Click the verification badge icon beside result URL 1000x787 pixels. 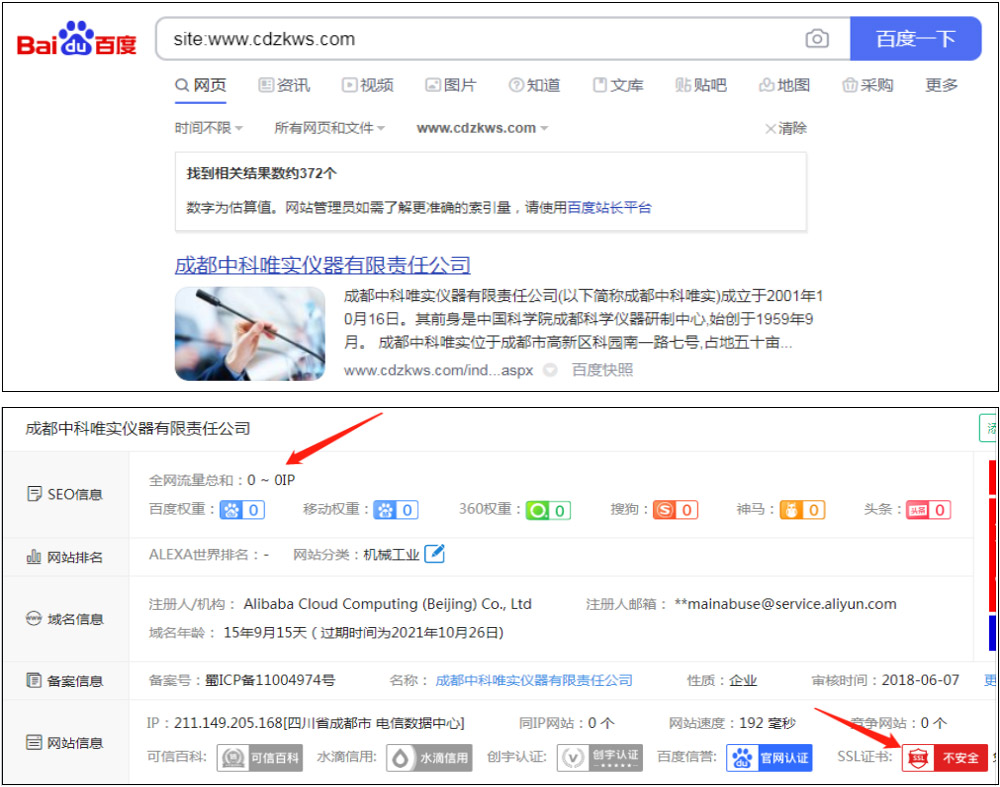550,371
